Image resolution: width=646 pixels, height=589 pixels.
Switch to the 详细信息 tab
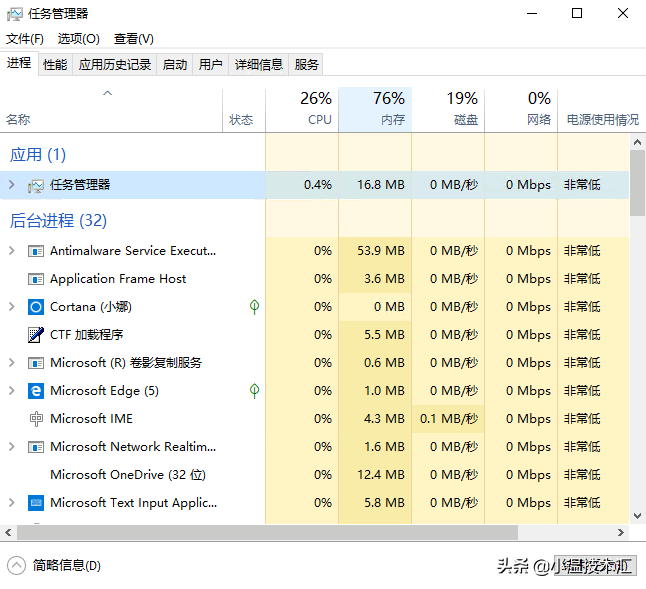pyautogui.click(x=259, y=65)
